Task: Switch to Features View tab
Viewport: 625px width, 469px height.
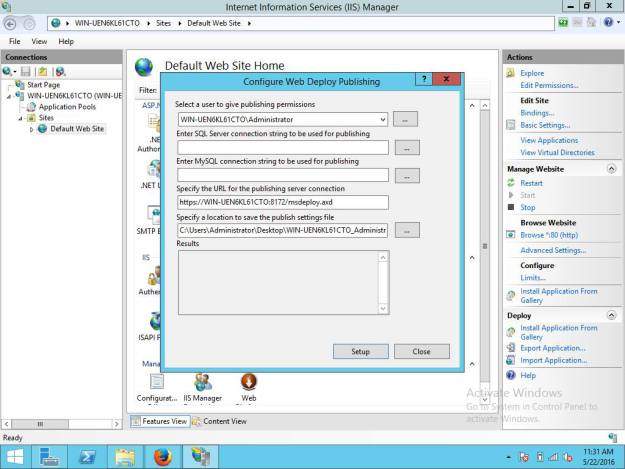Action: (160, 421)
